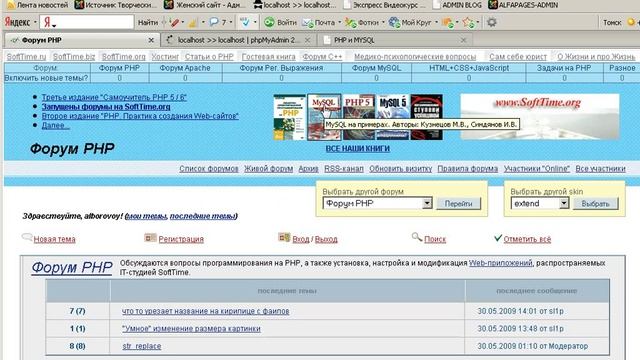Expand the spellcheck dropdown arrow
640x360 pixels.
[255, 22]
